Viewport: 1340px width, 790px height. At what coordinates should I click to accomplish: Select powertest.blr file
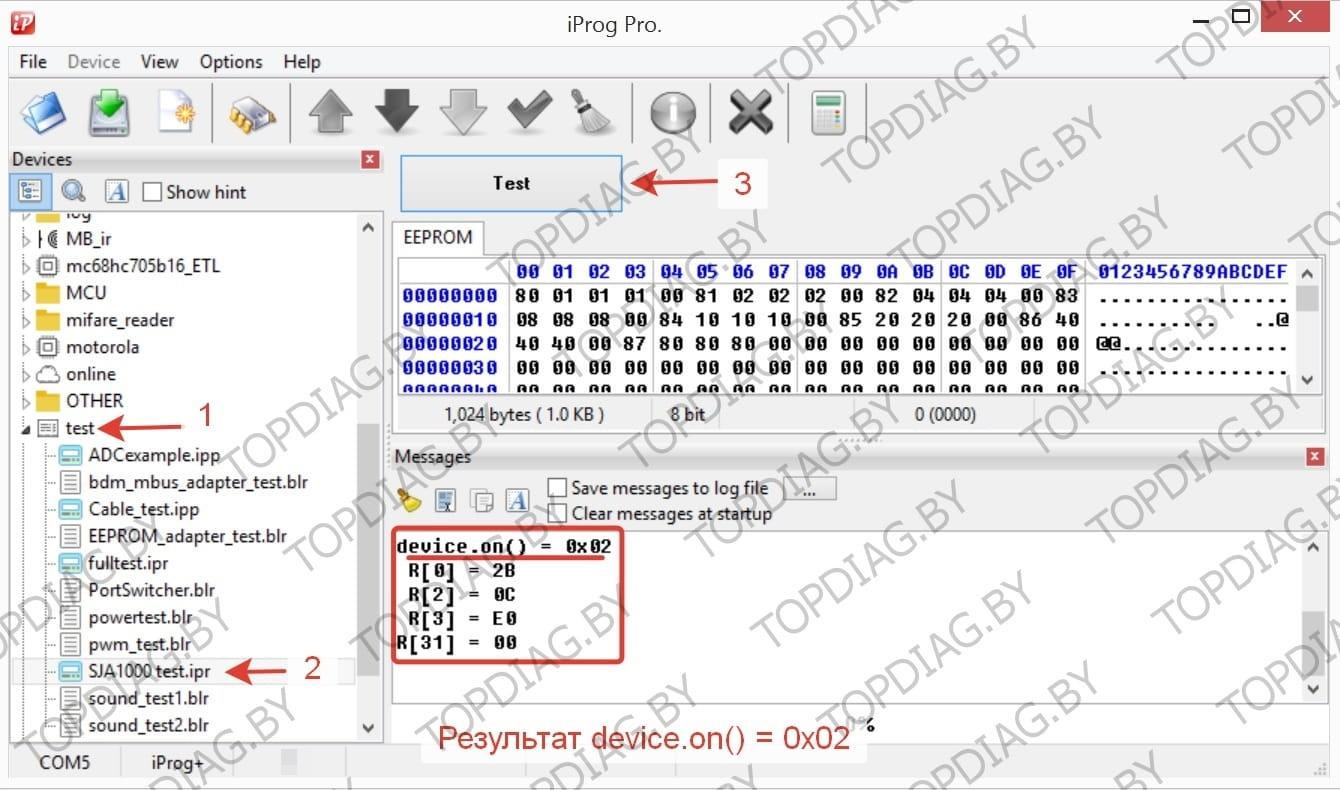coord(141,617)
